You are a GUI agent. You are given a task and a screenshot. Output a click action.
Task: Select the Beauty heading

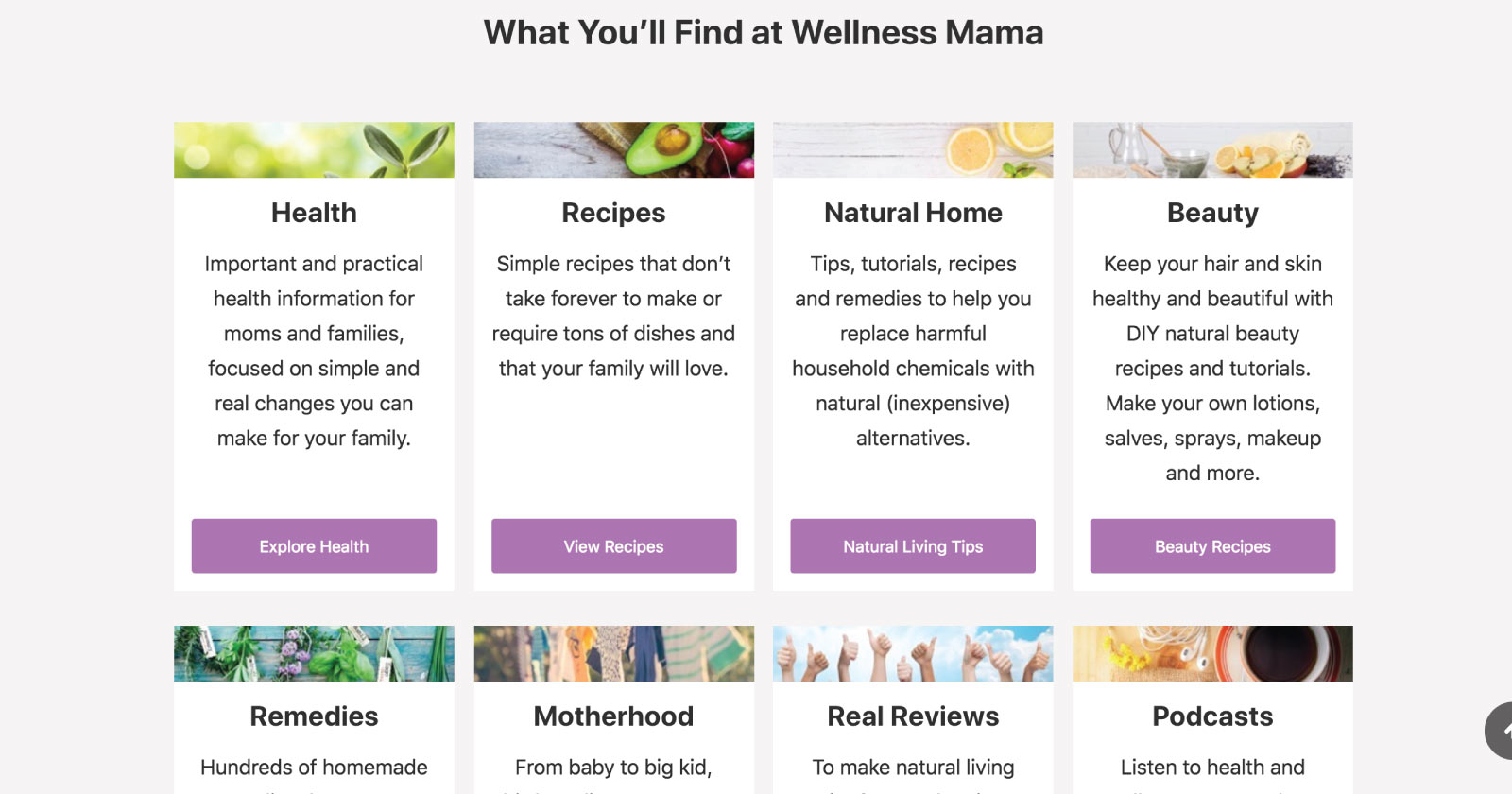[1212, 213]
